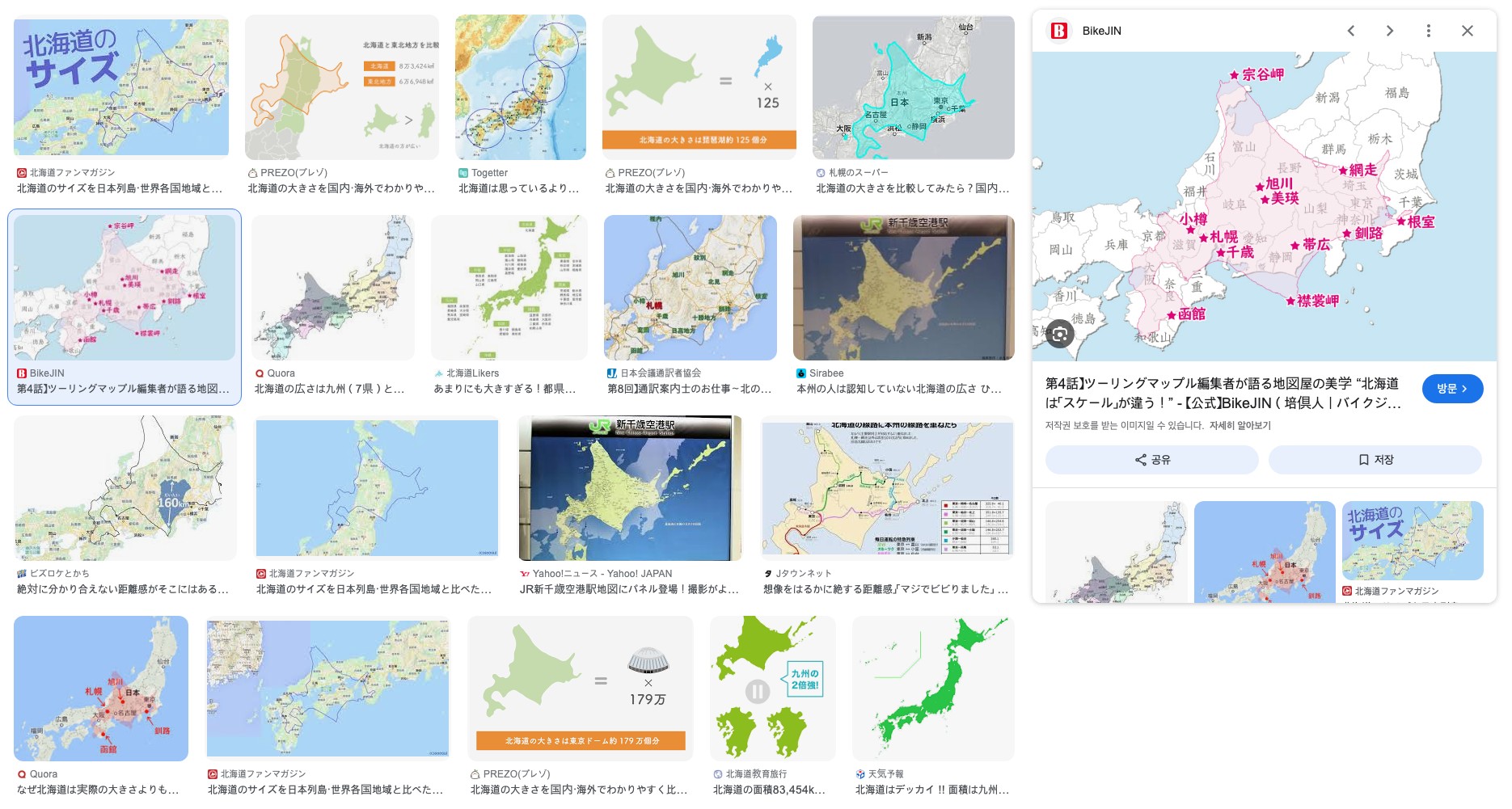
Task: Open more options menu in preview panel
Action: coord(1428,31)
